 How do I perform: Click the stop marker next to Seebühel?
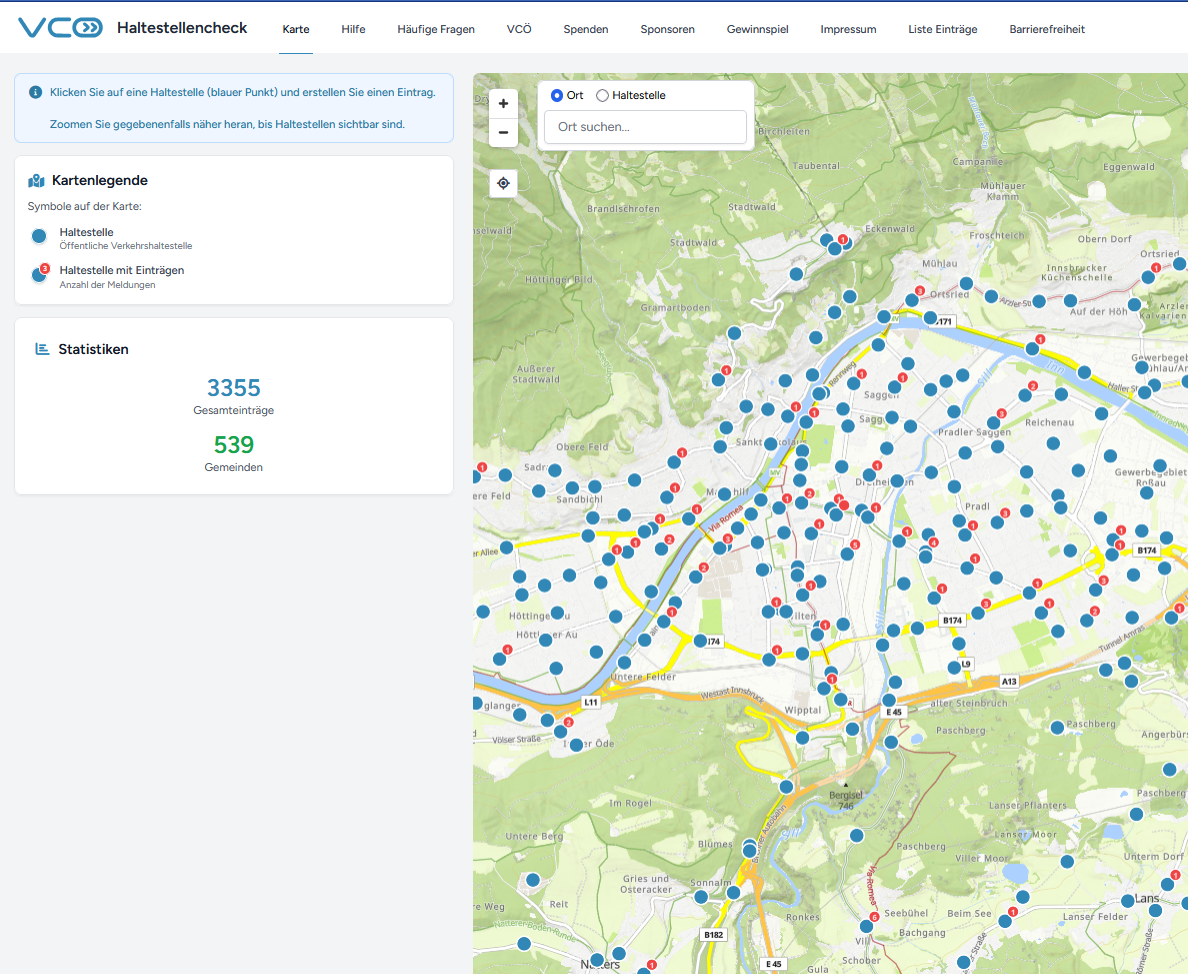tap(866, 926)
